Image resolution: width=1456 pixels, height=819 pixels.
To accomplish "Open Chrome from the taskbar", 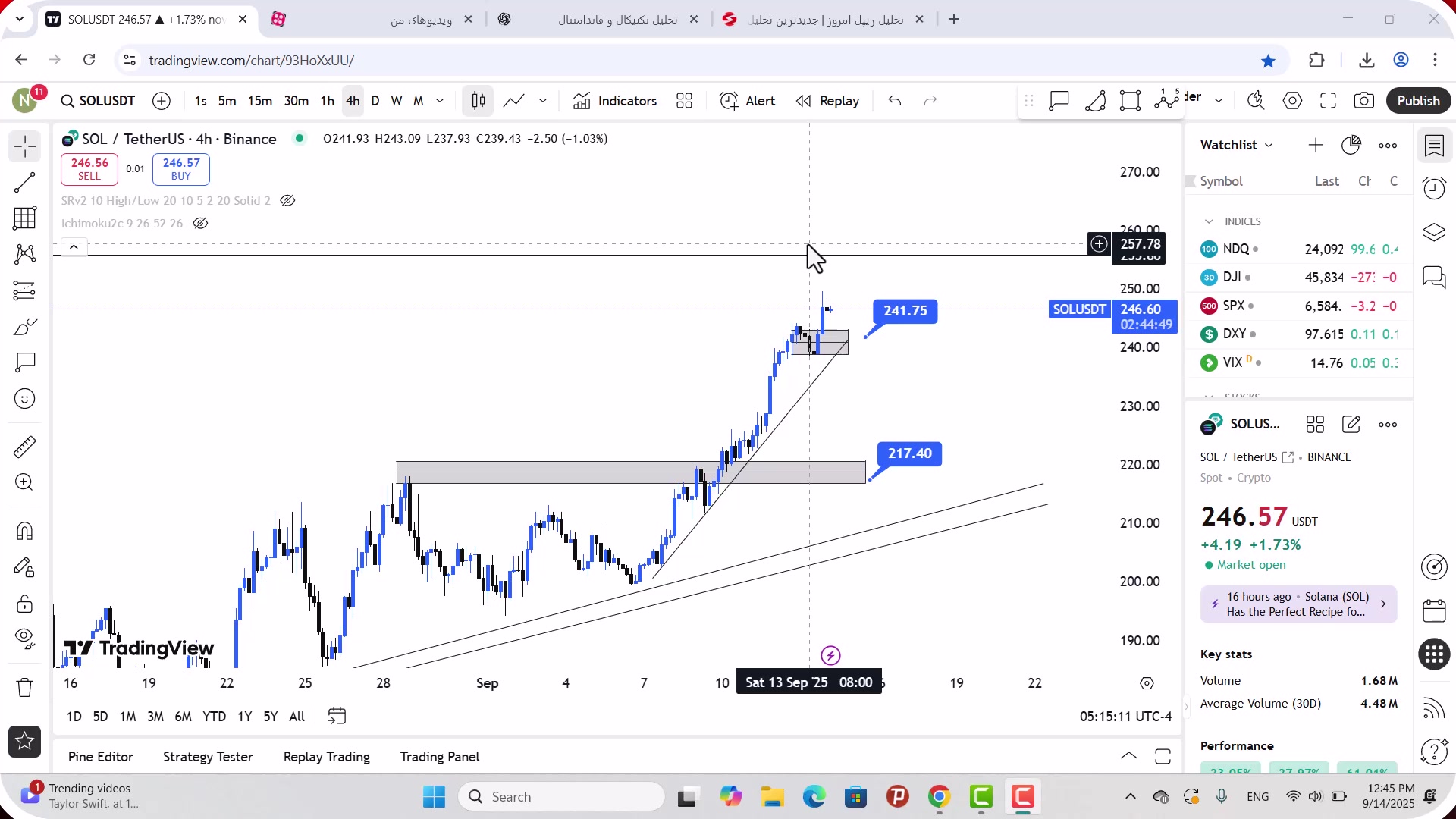I will click(939, 796).
